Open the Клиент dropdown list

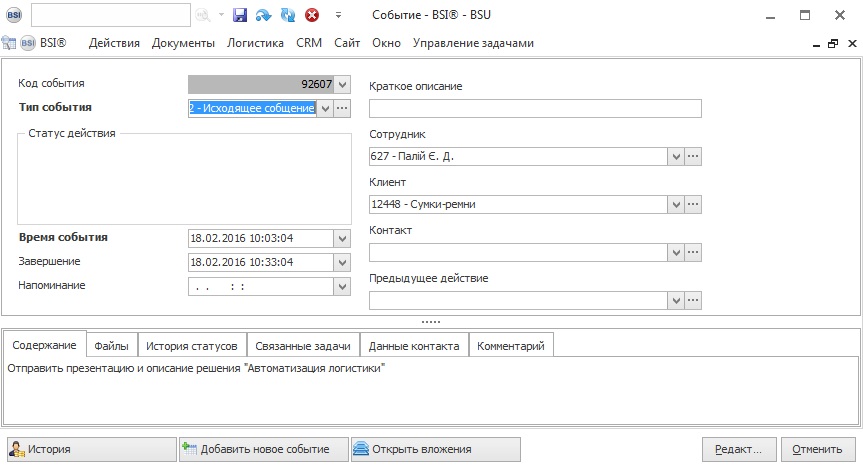pos(675,204)
